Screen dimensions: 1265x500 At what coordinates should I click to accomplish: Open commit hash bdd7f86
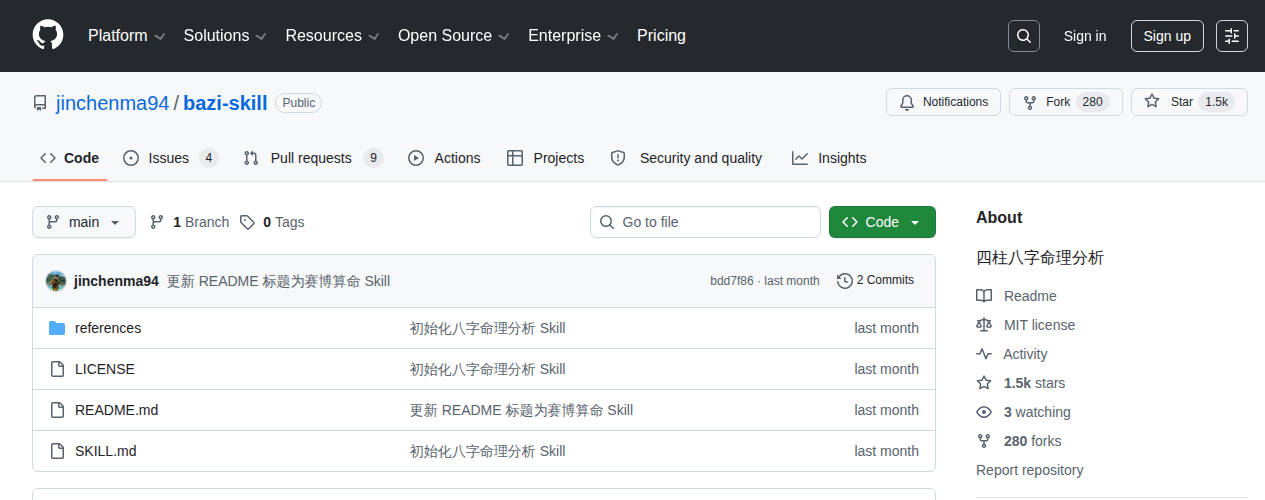(732, 281)
